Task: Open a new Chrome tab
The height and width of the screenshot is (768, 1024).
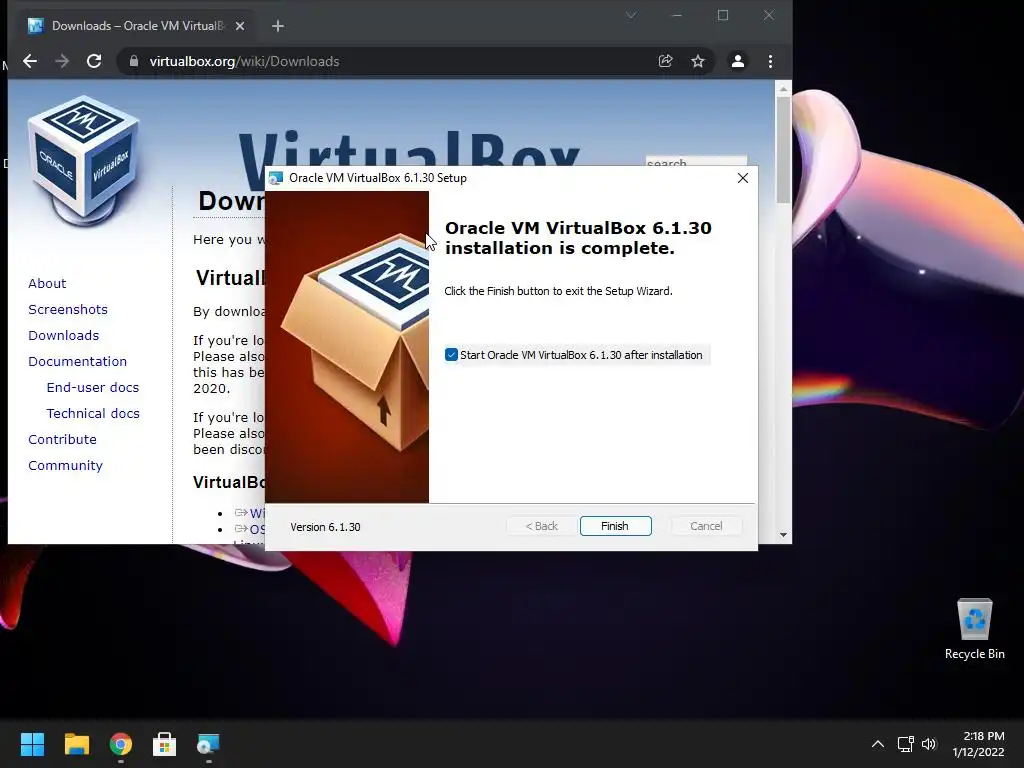Action: (278, 26)
